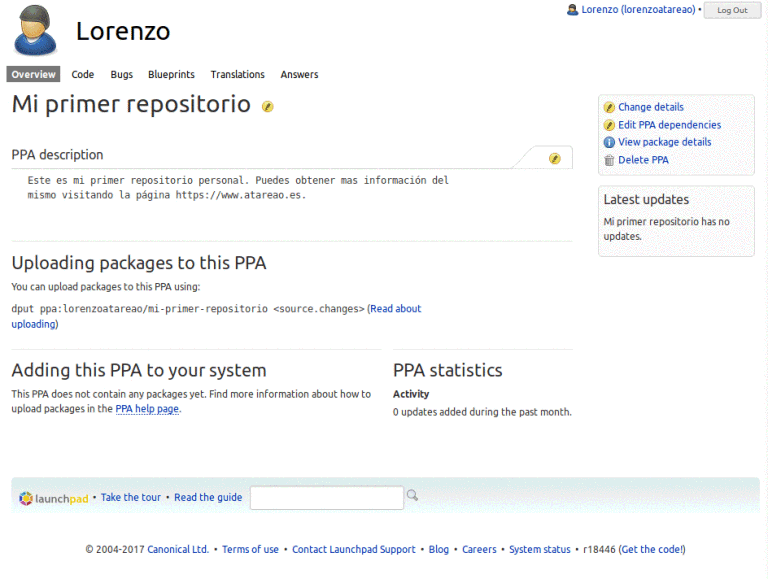Focus the footer Launchpad search field

click(x=327, y=498)
